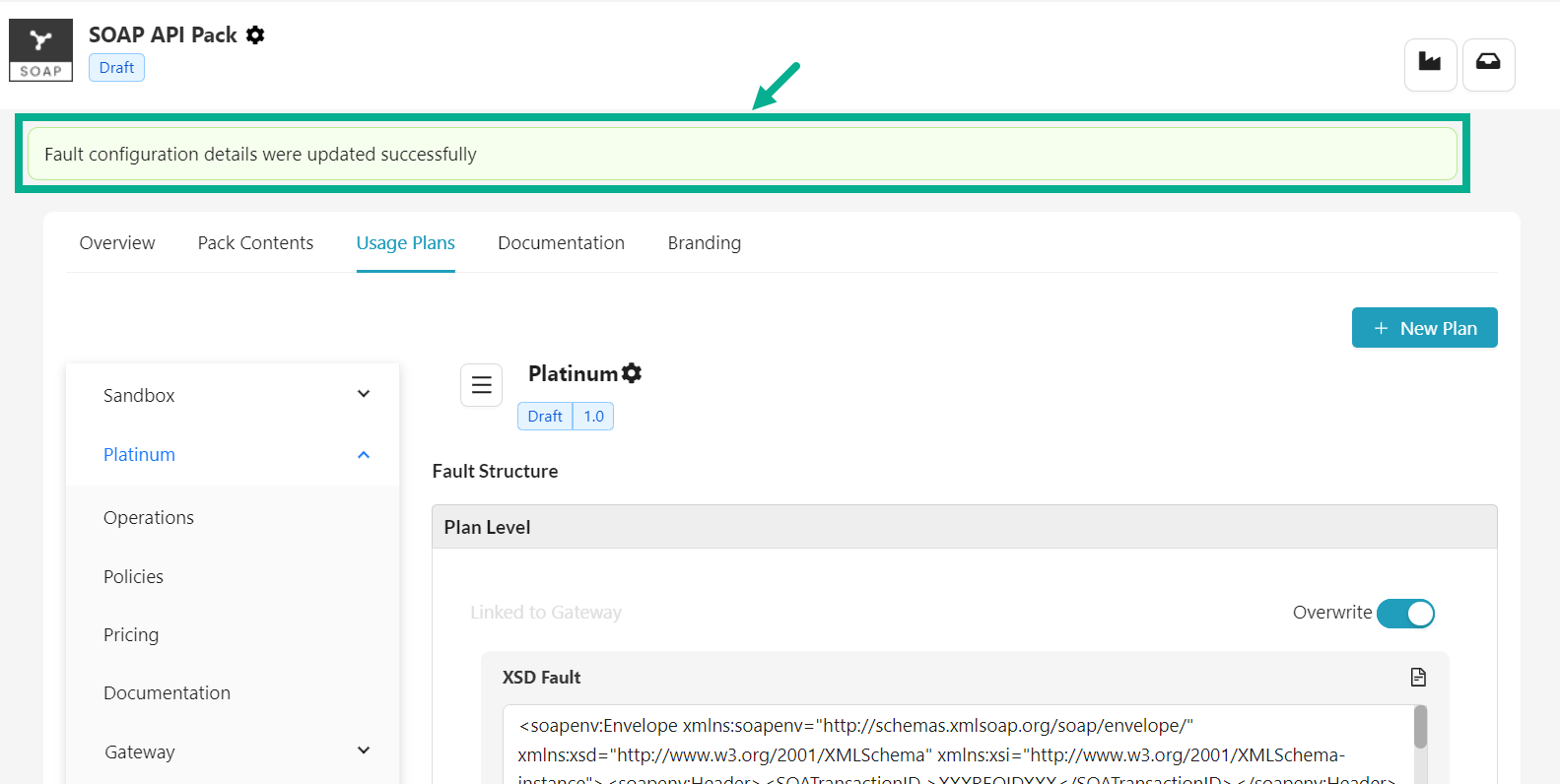Collapse the Platinum plan chevron
The image size is (1560, 784).
364,455
